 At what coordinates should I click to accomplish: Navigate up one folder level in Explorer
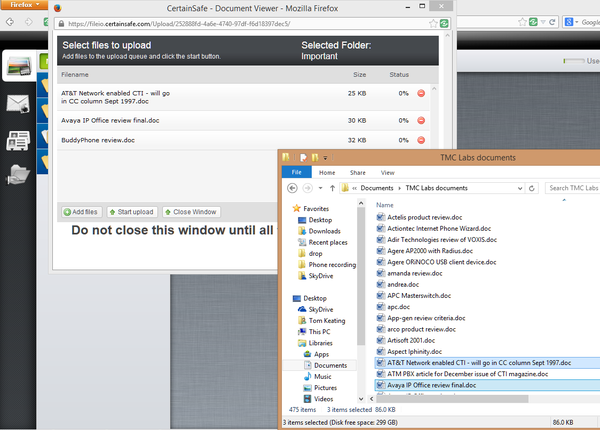pyautogui.click(x=331, y=188)
